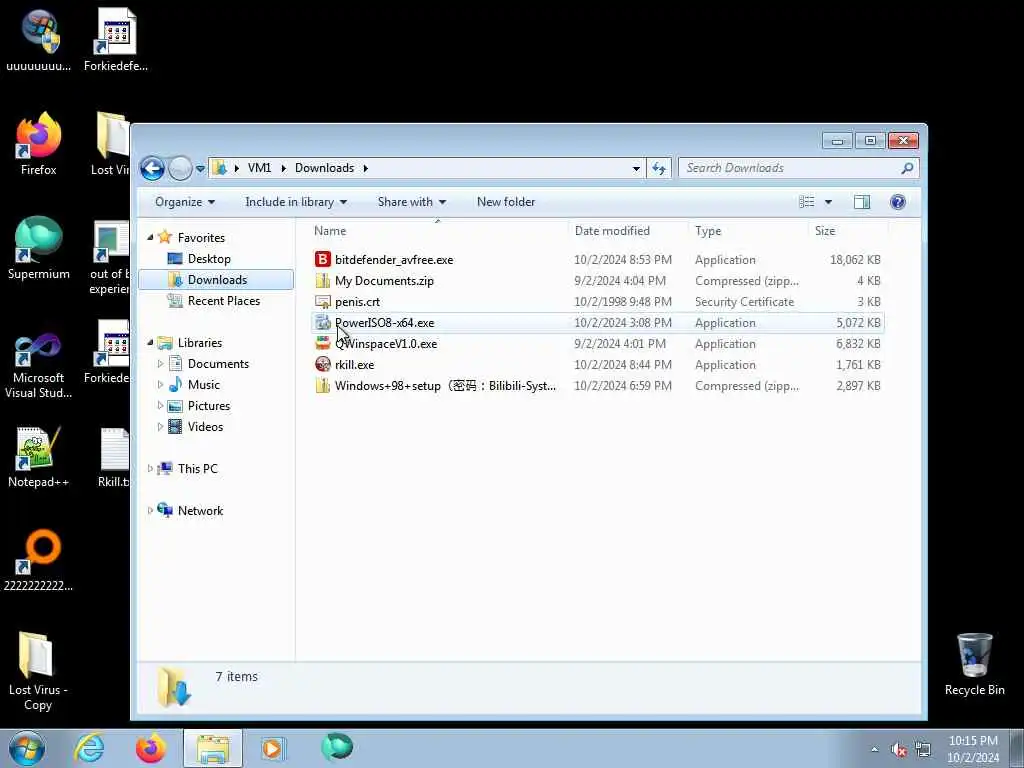1024x768 pixels.
Task: Click the refresh button beside the address bar
Action: (658, 168)
